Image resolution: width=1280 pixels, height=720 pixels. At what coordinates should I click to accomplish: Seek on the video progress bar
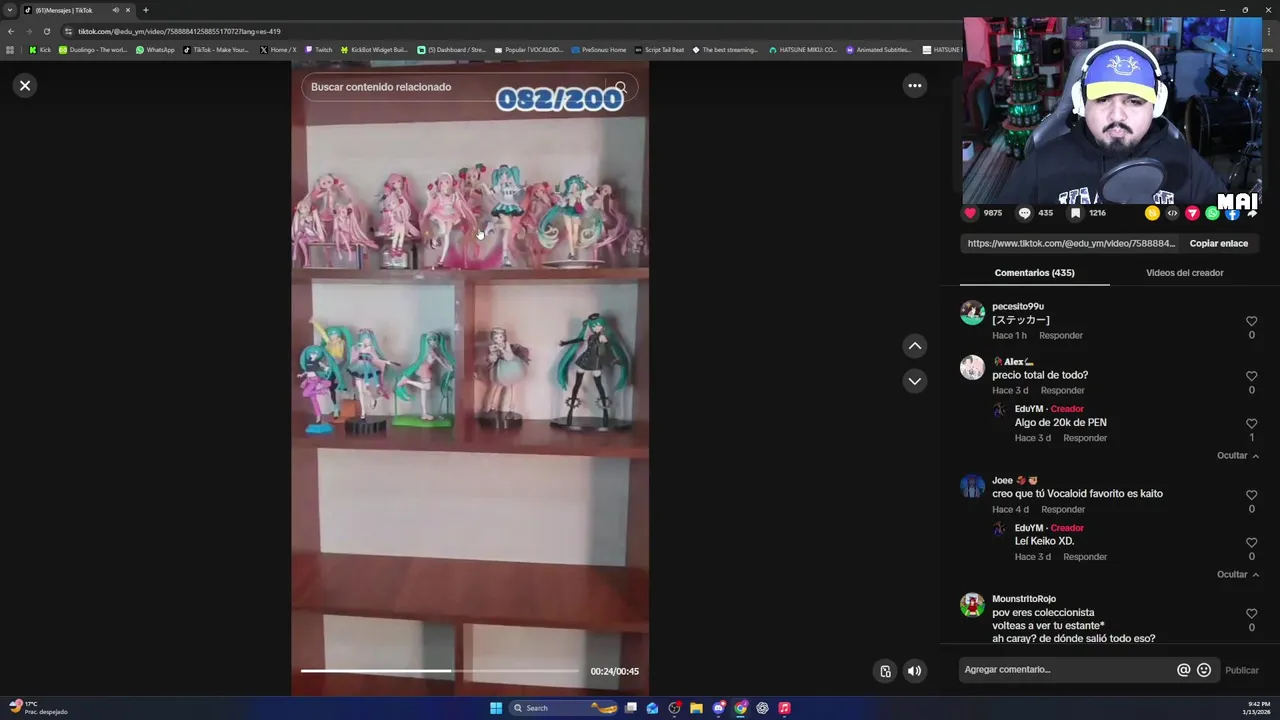pyautogui.click(x=439, y=671)
